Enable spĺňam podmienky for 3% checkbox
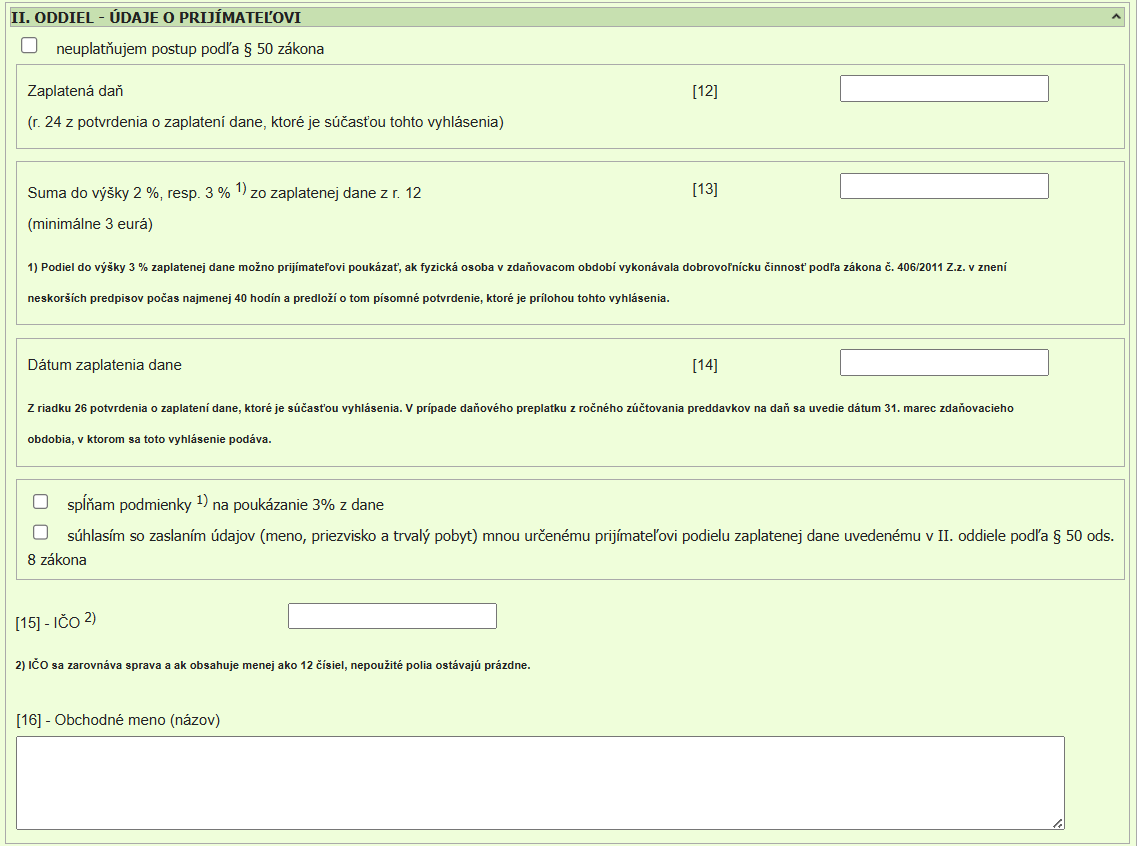The width and height of the screenshot is (1142, 846). pyautogui.click(x=41, y=502)
